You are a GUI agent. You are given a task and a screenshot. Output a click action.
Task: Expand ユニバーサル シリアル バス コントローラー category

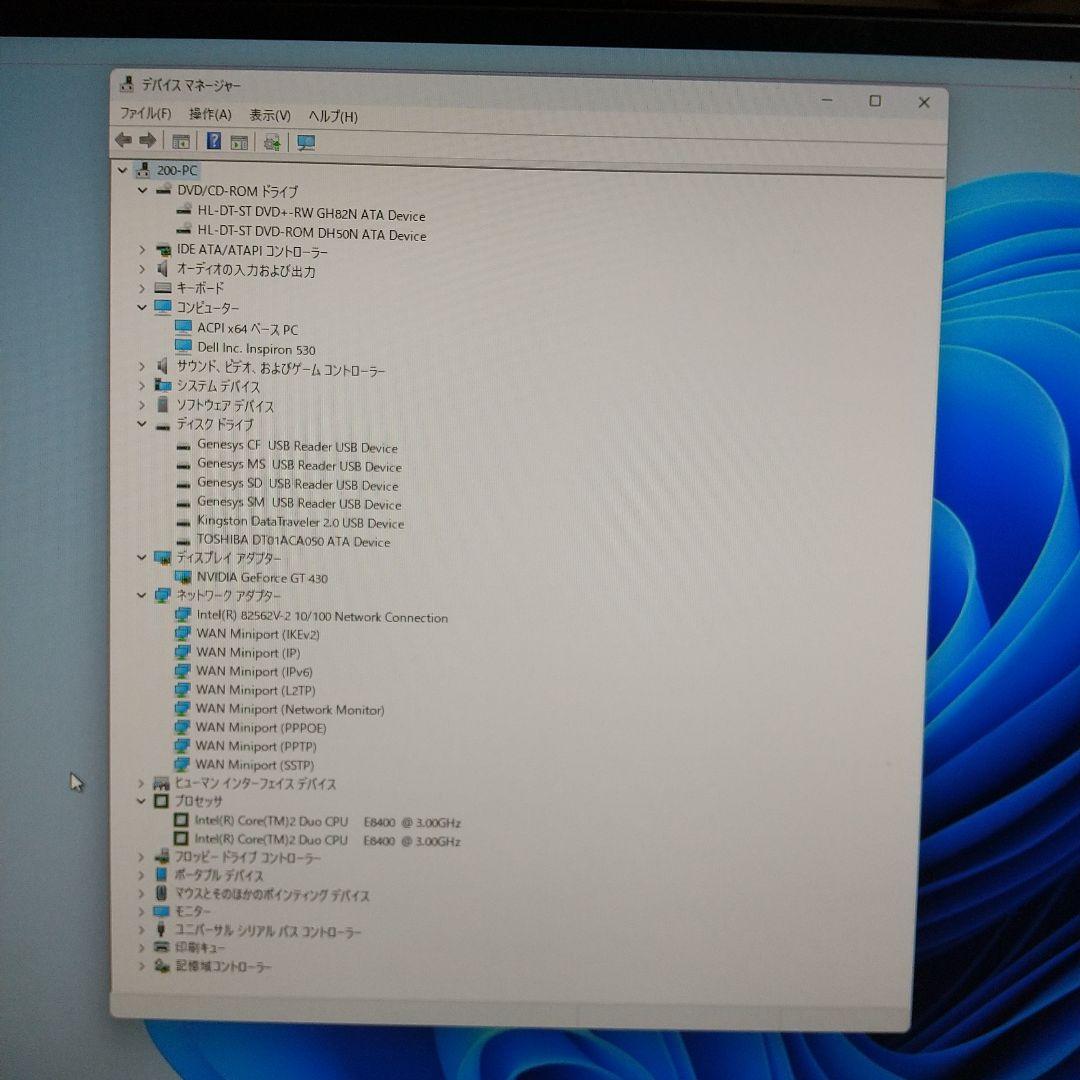(x=141, y=930)
